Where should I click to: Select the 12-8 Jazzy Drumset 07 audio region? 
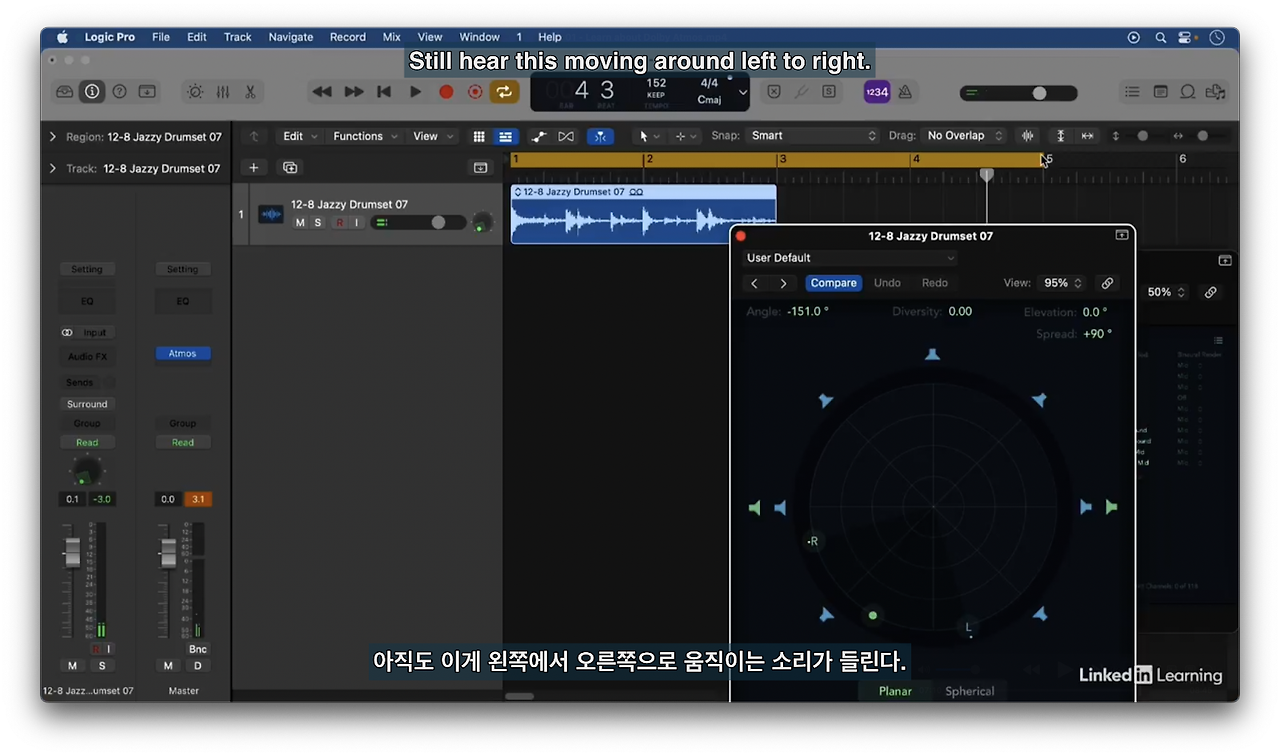[643, 214]
